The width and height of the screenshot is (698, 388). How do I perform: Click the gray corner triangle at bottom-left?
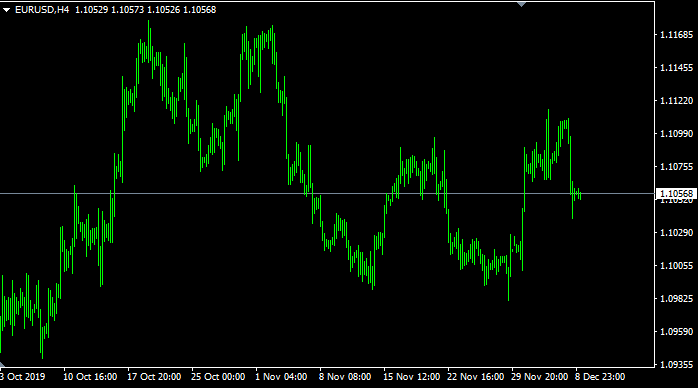coord(2,364)
